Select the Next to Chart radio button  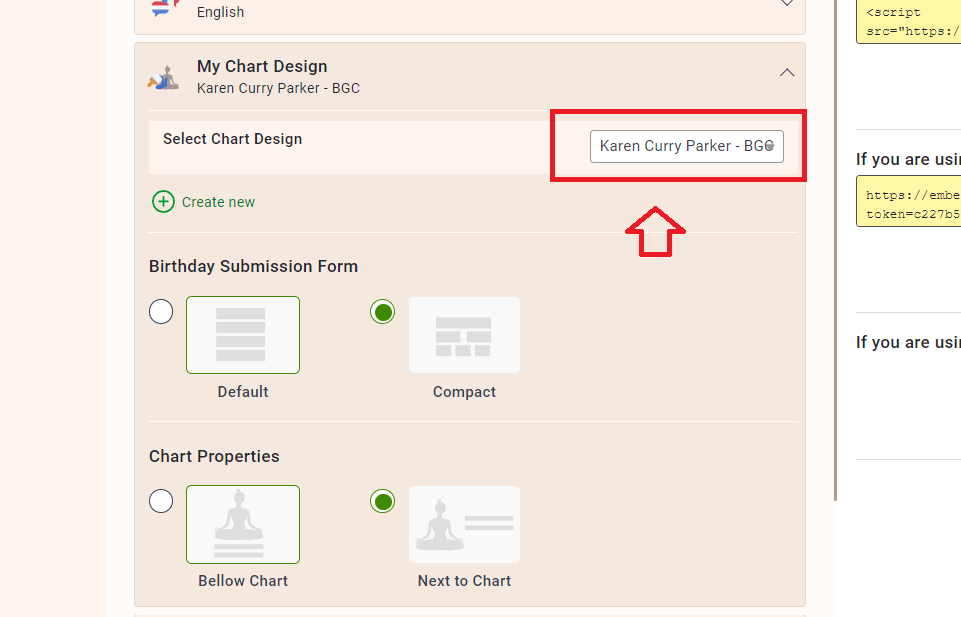point(382,501)
